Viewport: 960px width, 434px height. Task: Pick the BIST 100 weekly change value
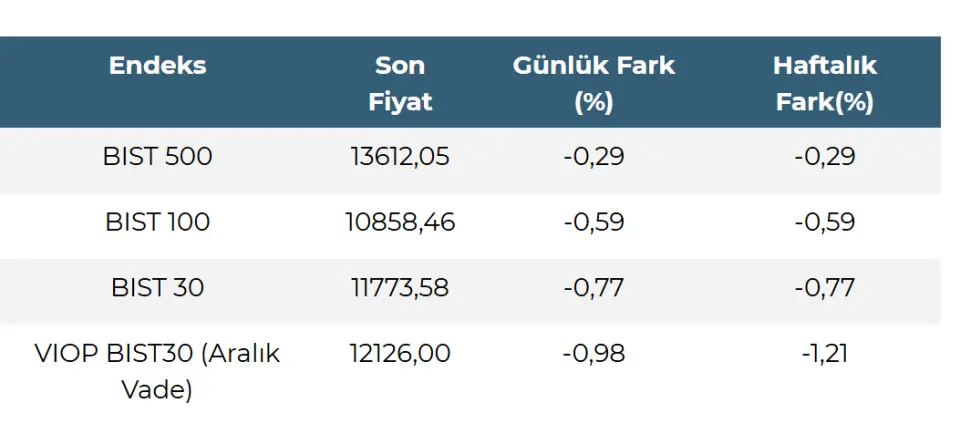(825, 222)
